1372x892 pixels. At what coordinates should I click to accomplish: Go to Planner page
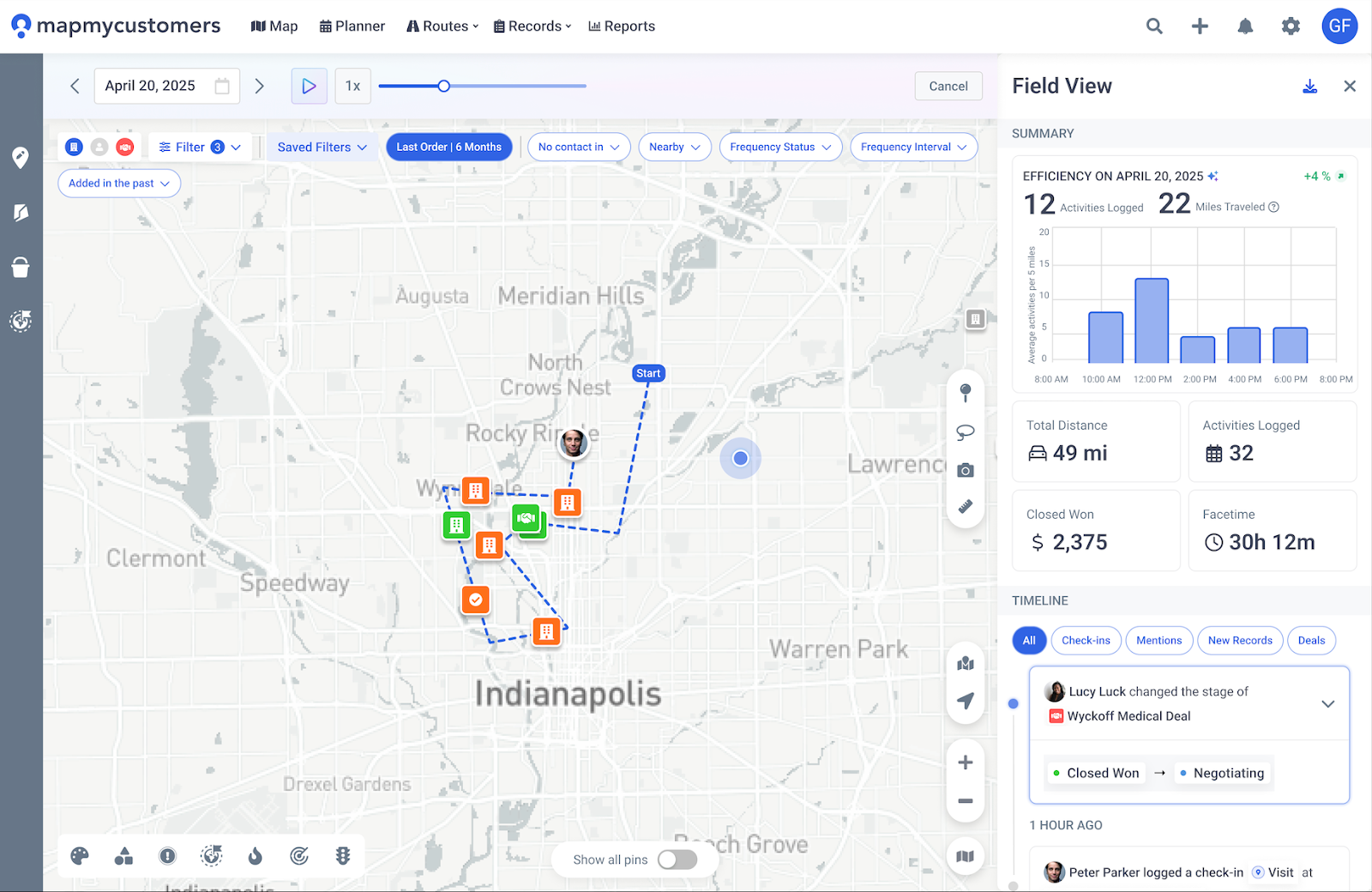352,27
